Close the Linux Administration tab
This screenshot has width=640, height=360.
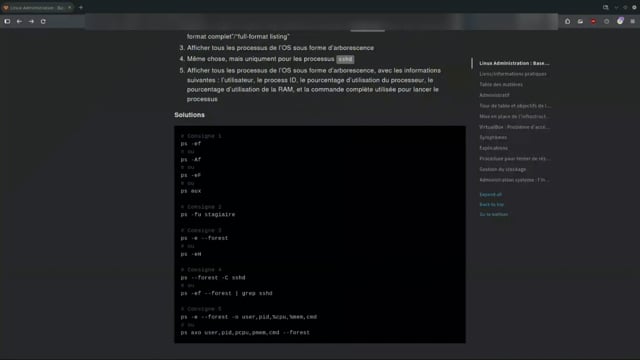point(69,7)
